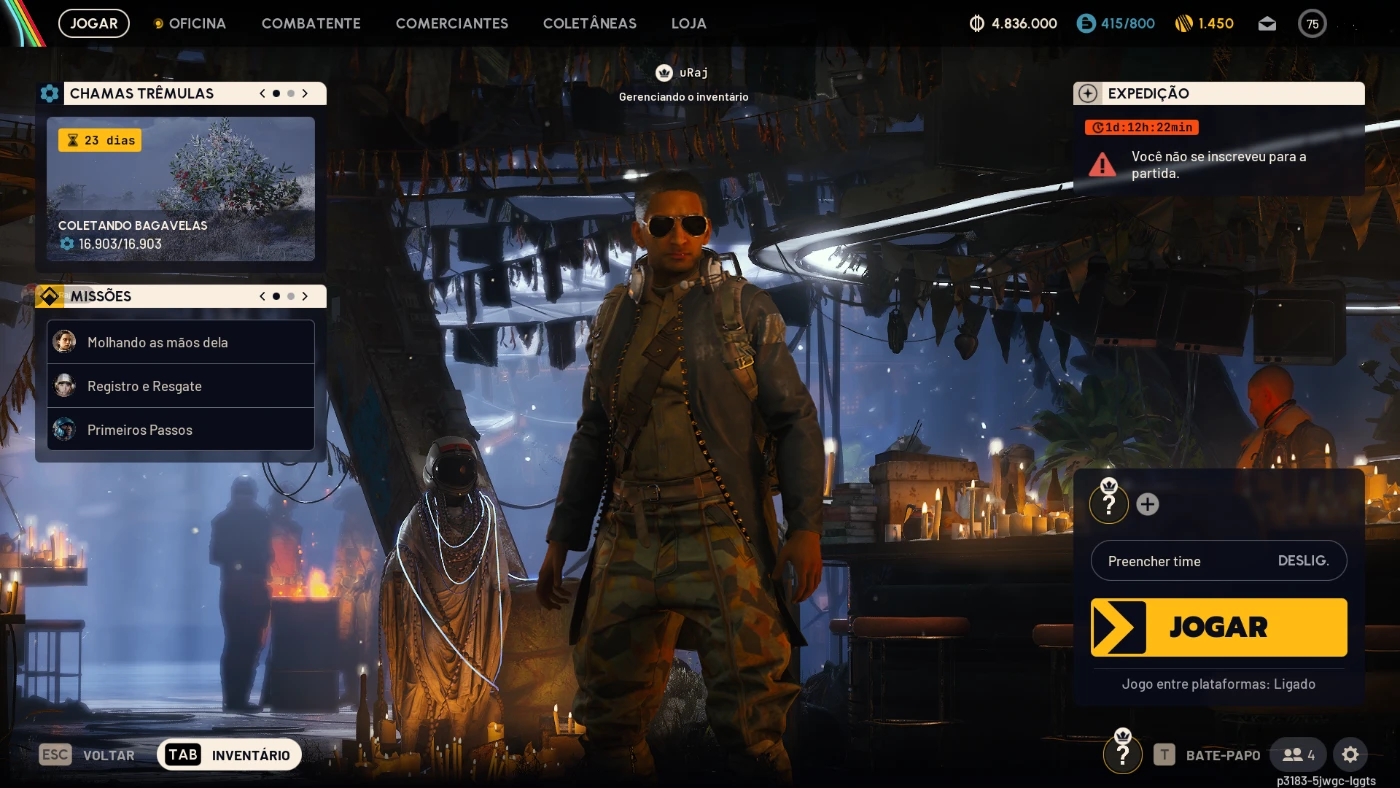The width and height of the screenshot is (1400, 788).
Task: Open the Oficina tab
Action: point(196,23)
